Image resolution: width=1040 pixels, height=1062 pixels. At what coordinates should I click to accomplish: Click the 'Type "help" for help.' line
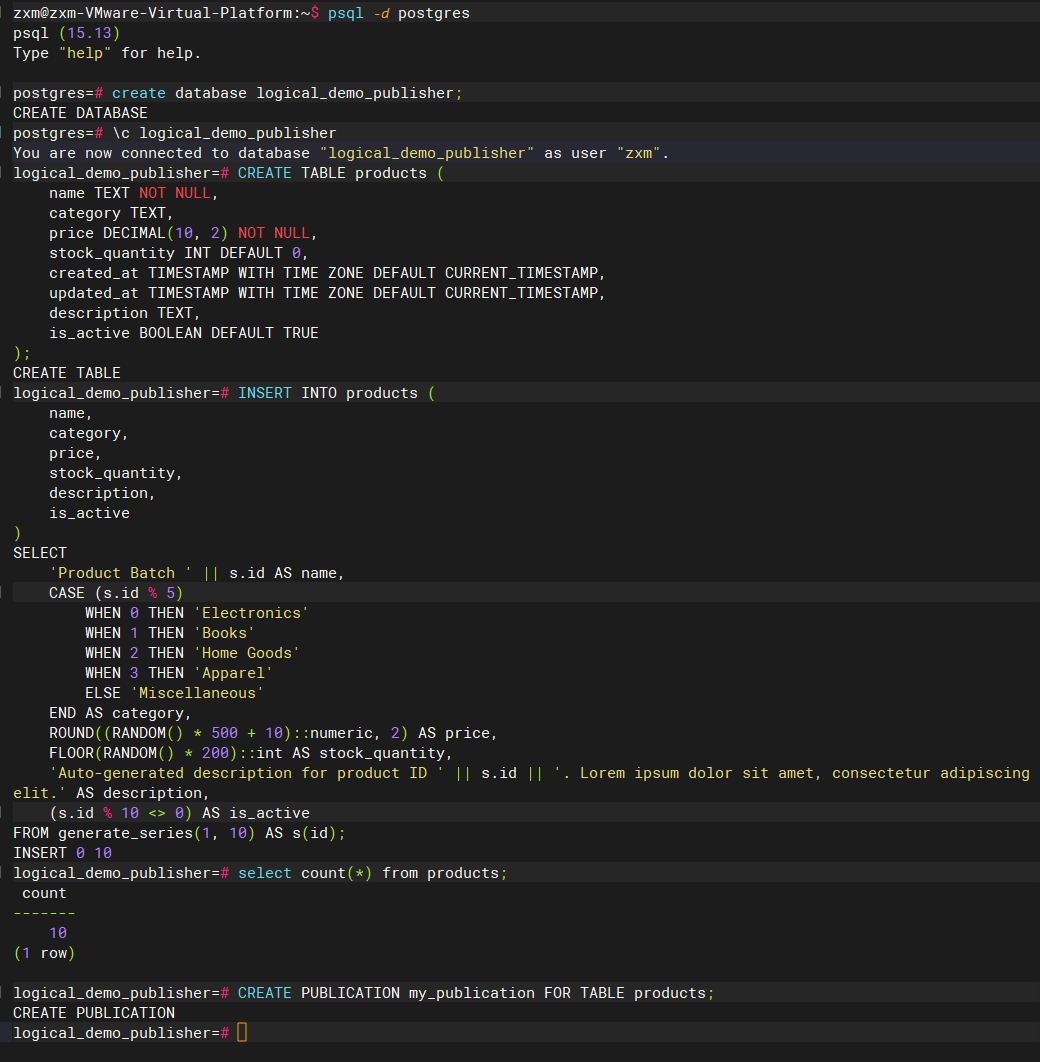pyautogui.click(x=107, y=53)
